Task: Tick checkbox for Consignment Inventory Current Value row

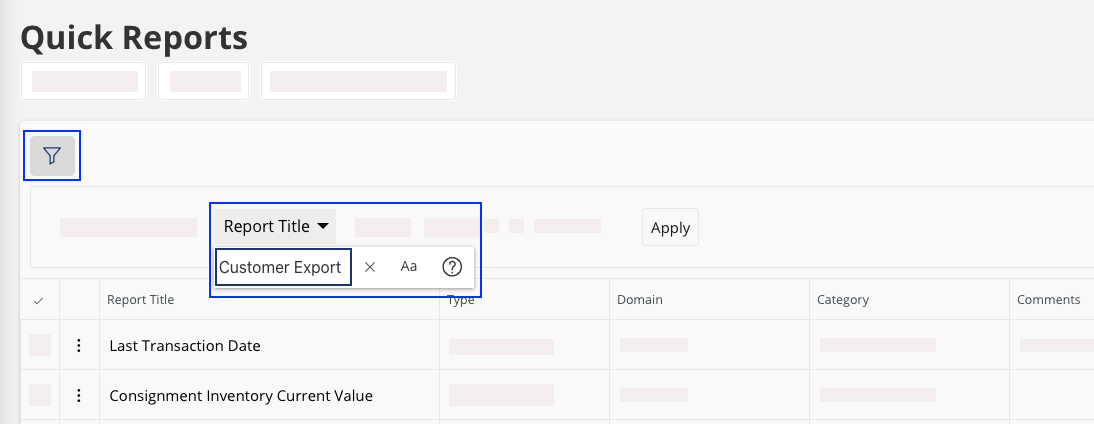Action: (x=40, y=395)
